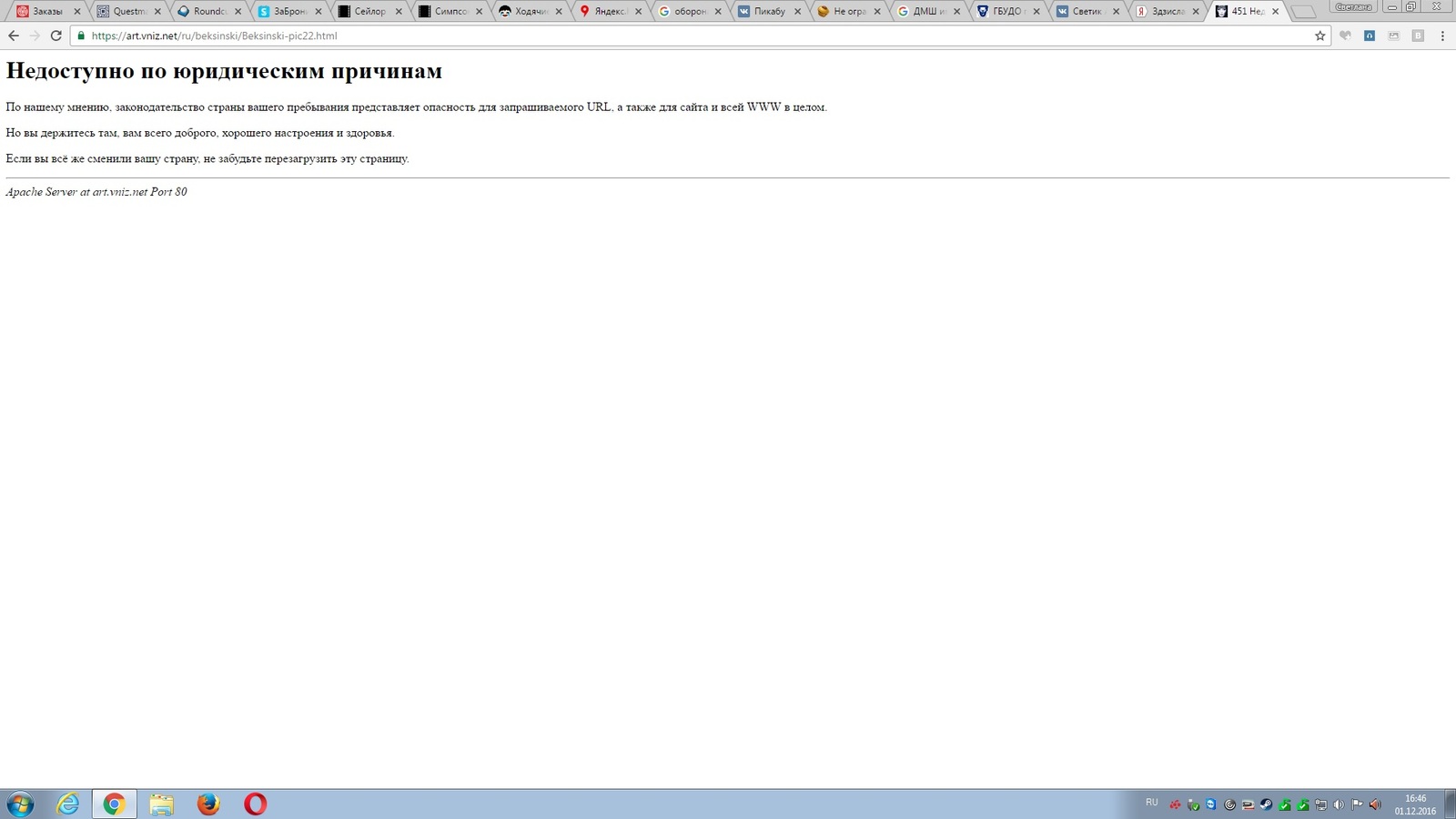Open the Chrome three-dot menu
1456x819 pixels.
click(x=1442, y=35)
